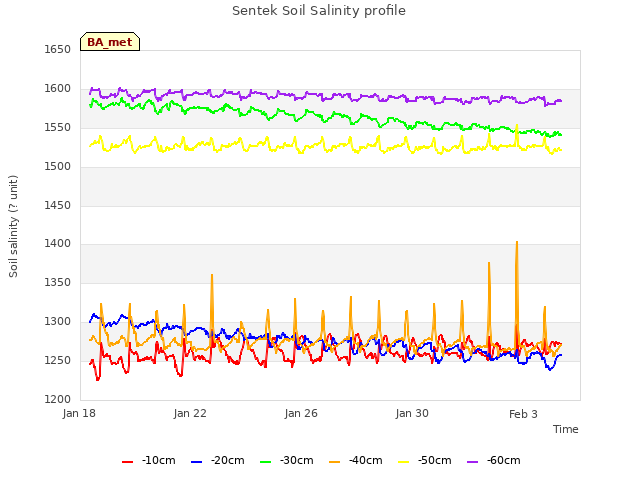Click the 1400 y-axis tick label
The width and height of the screenshot is (640, 480).
point(58,244)
